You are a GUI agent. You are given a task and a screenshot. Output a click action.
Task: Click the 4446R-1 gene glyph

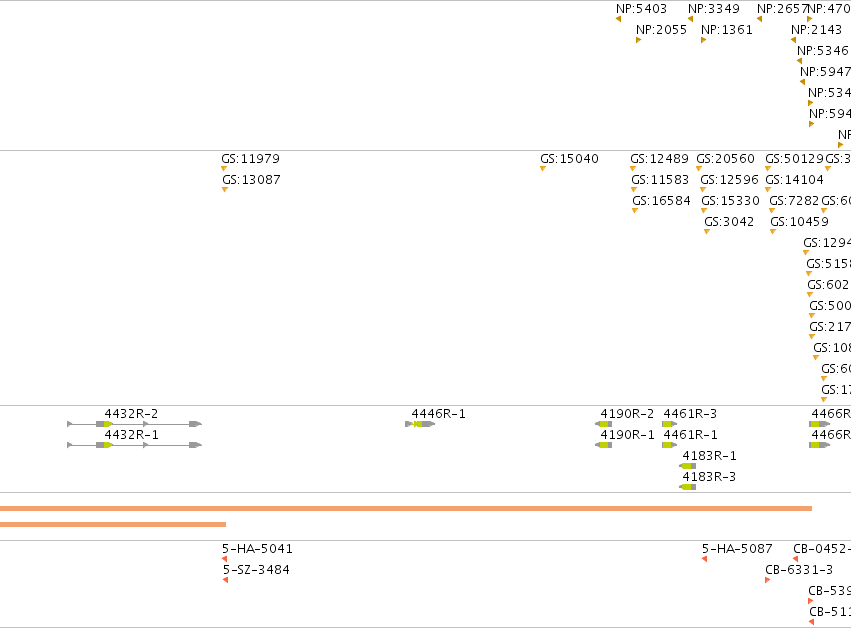pos(420,424)
